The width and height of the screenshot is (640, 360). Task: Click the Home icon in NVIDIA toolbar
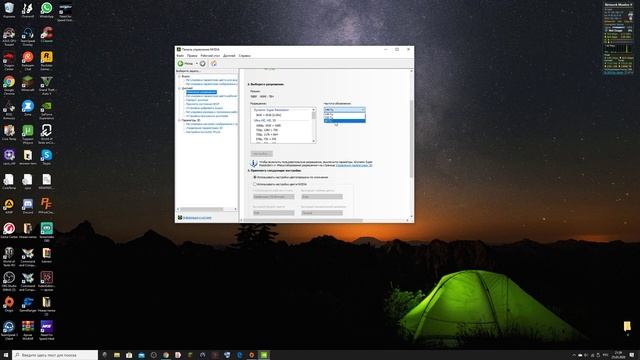point(213,64)
